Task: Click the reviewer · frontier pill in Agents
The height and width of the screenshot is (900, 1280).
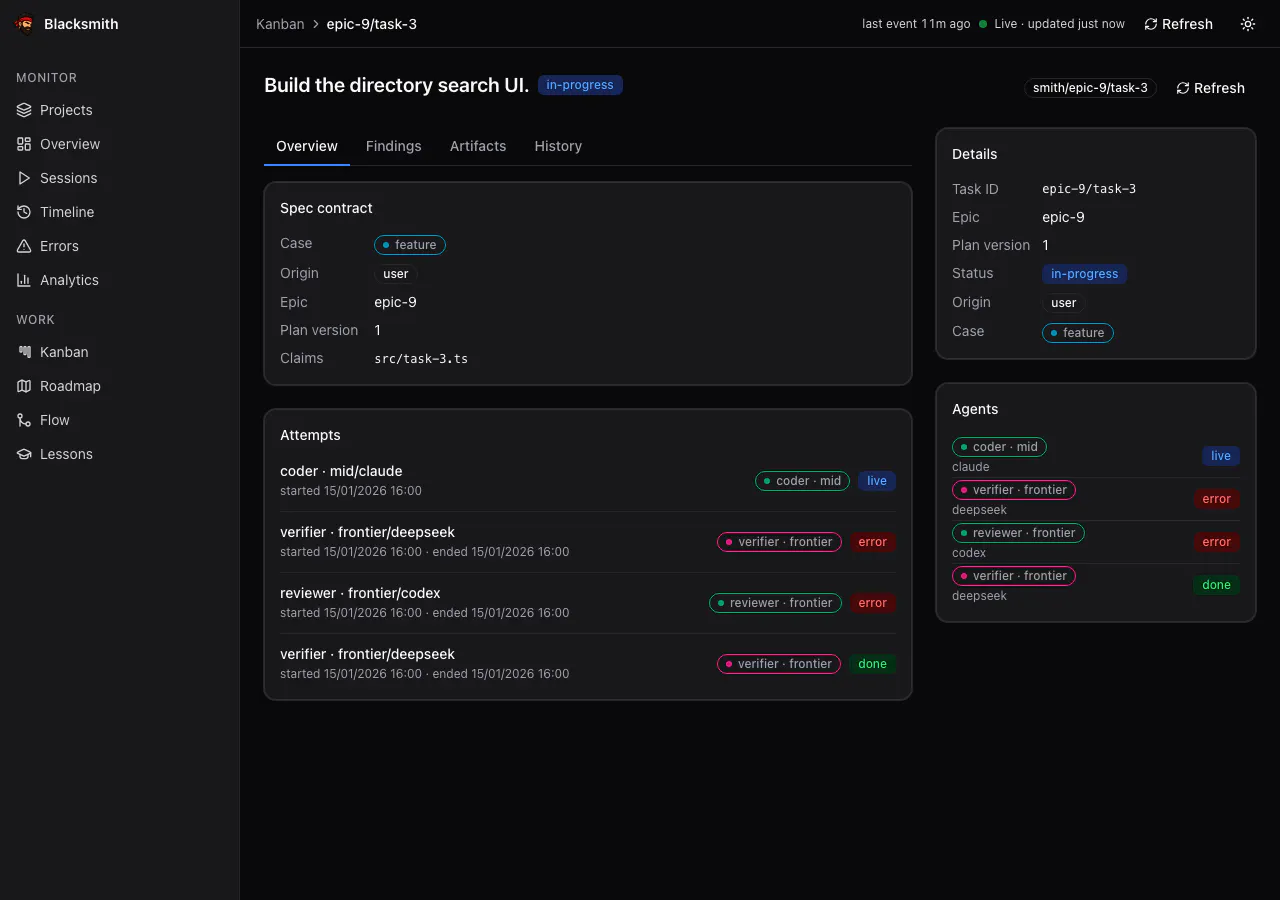Action: (x=1018, y=533)
